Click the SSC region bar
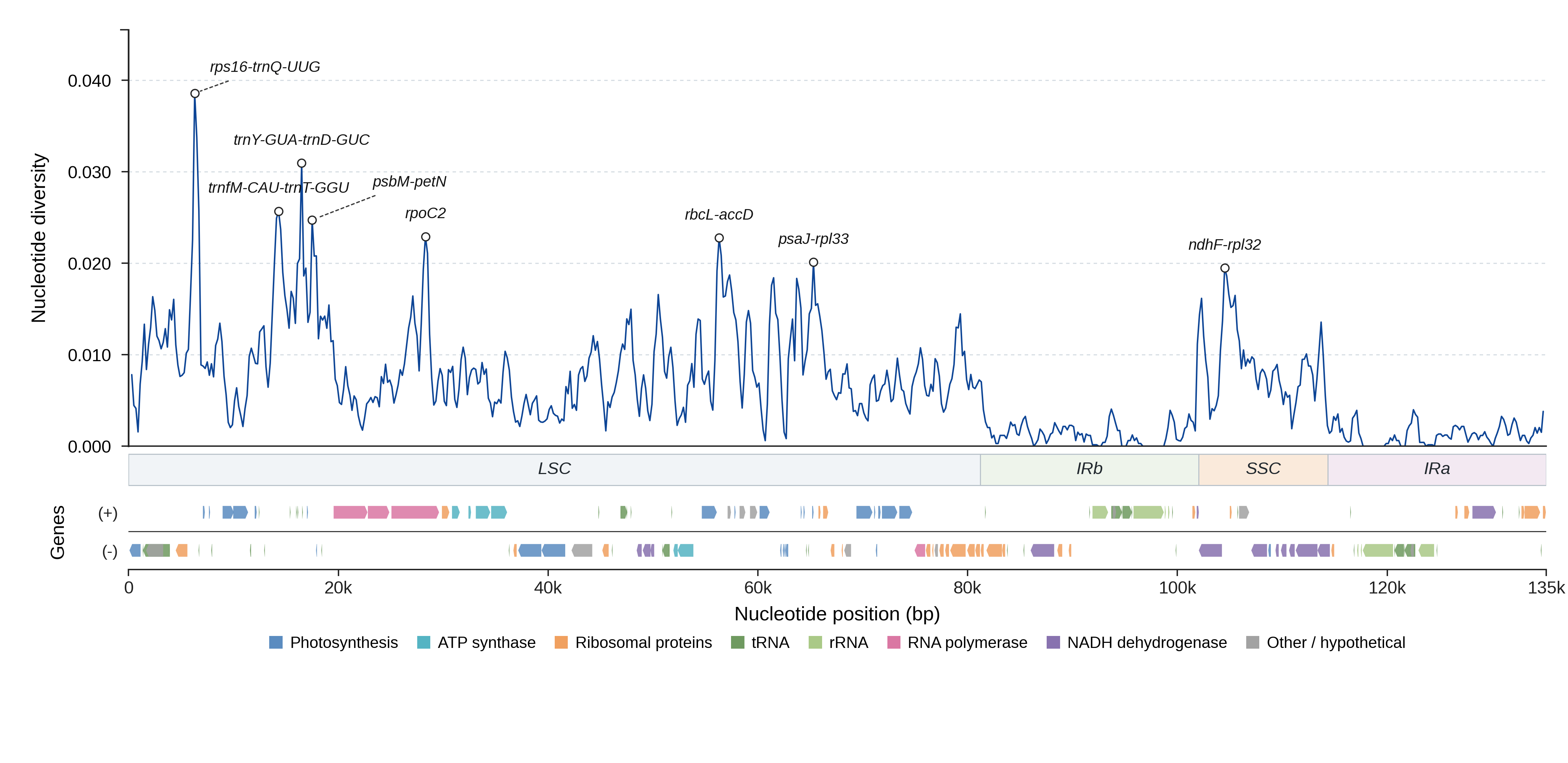 pyautogui.click(x=1263, y=469)
